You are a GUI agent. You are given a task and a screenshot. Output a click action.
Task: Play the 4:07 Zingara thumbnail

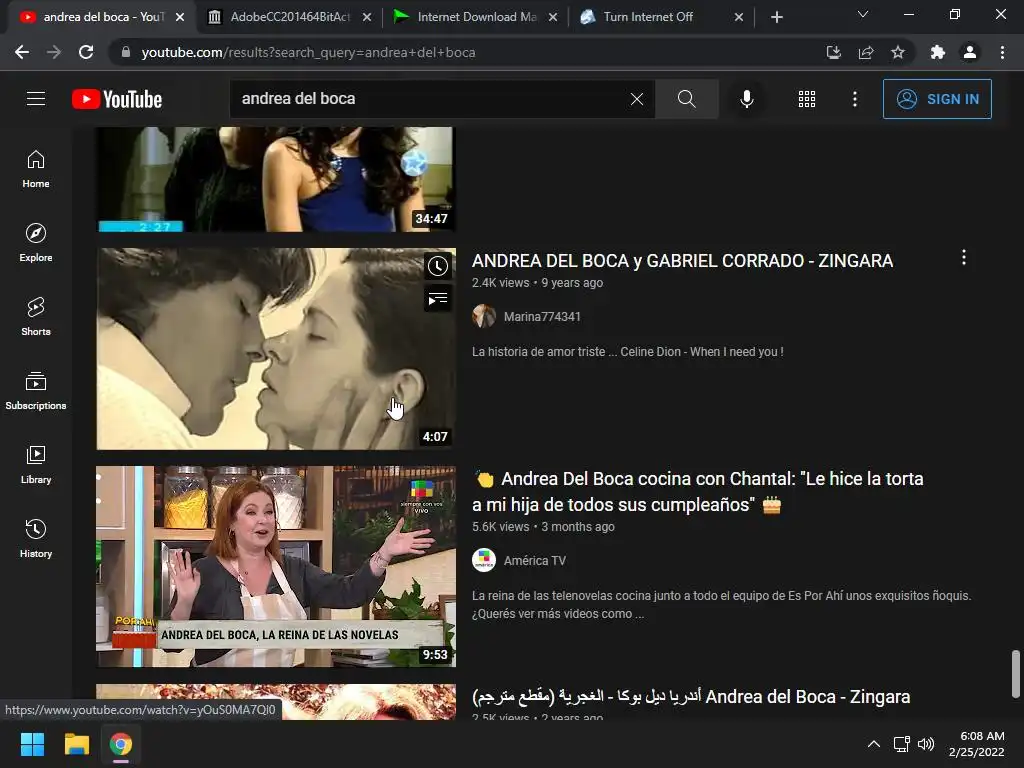[x=276, y=349]
